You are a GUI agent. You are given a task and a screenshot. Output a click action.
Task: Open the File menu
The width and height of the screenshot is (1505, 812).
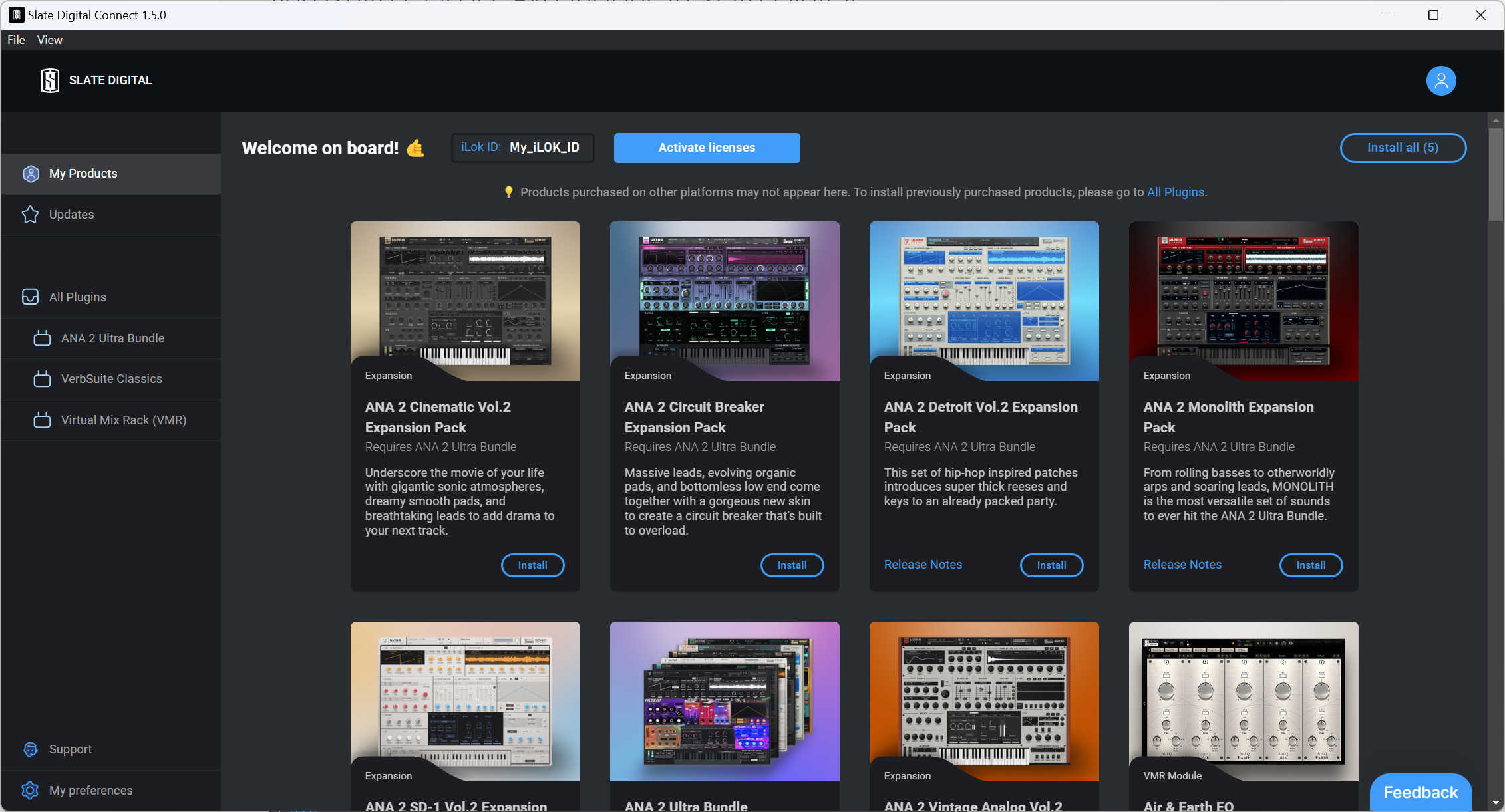coord(17,40)
